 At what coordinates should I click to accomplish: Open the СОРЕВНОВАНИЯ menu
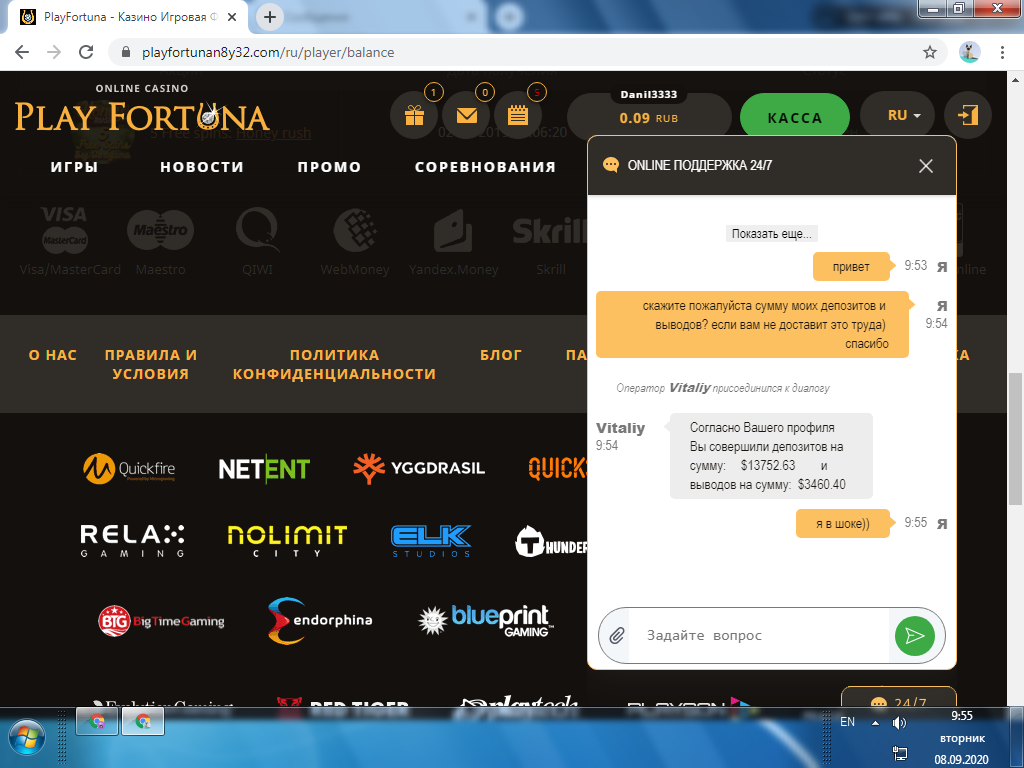[x=485, y=167]
